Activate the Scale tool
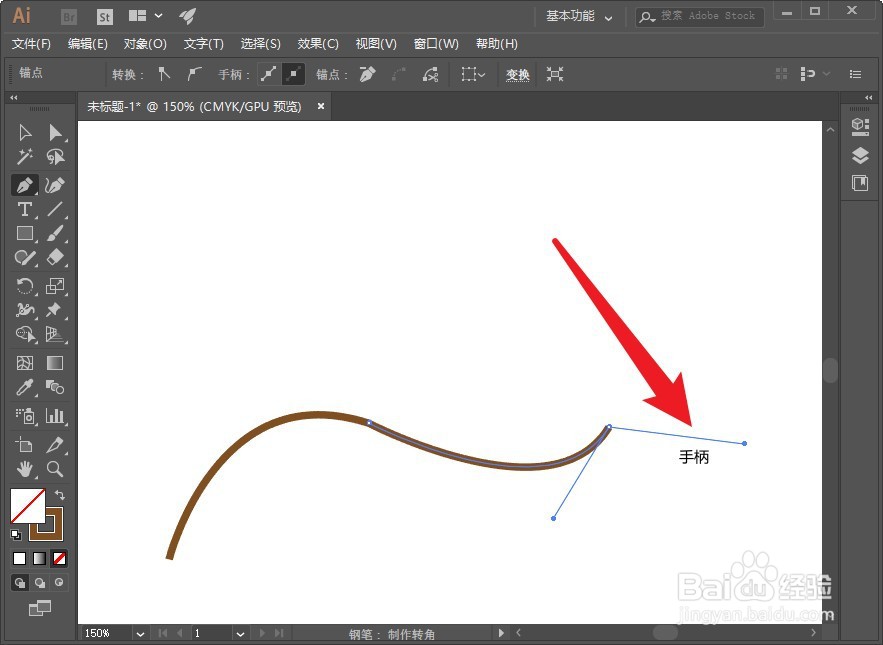 point(55,286)
